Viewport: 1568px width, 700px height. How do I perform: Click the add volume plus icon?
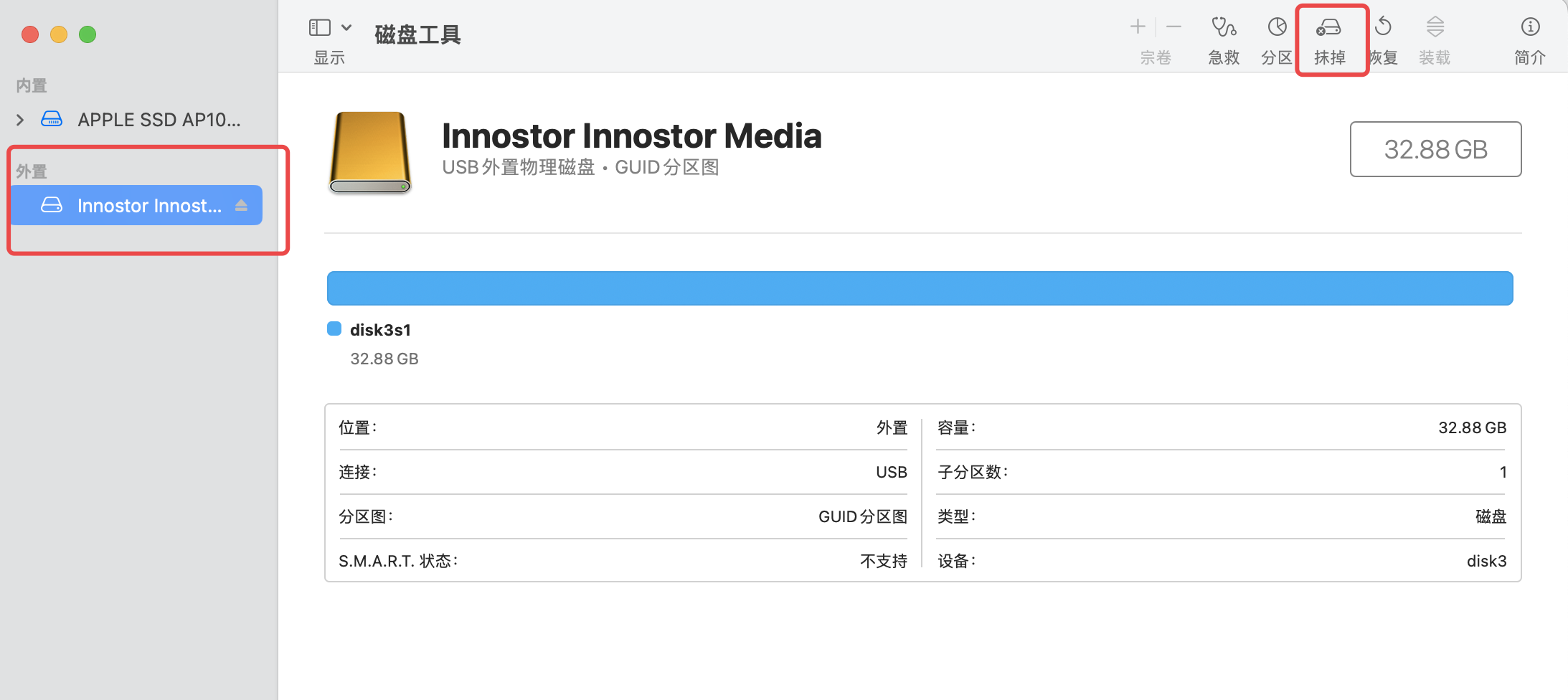[x=1138, y=27]
